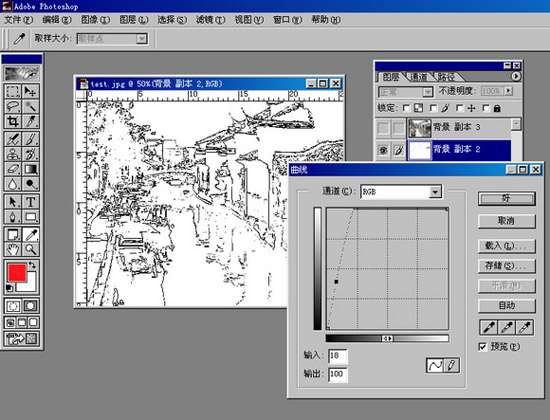
Task: Click the gray point eyedropper in Curves
Action: pos(507,327)
